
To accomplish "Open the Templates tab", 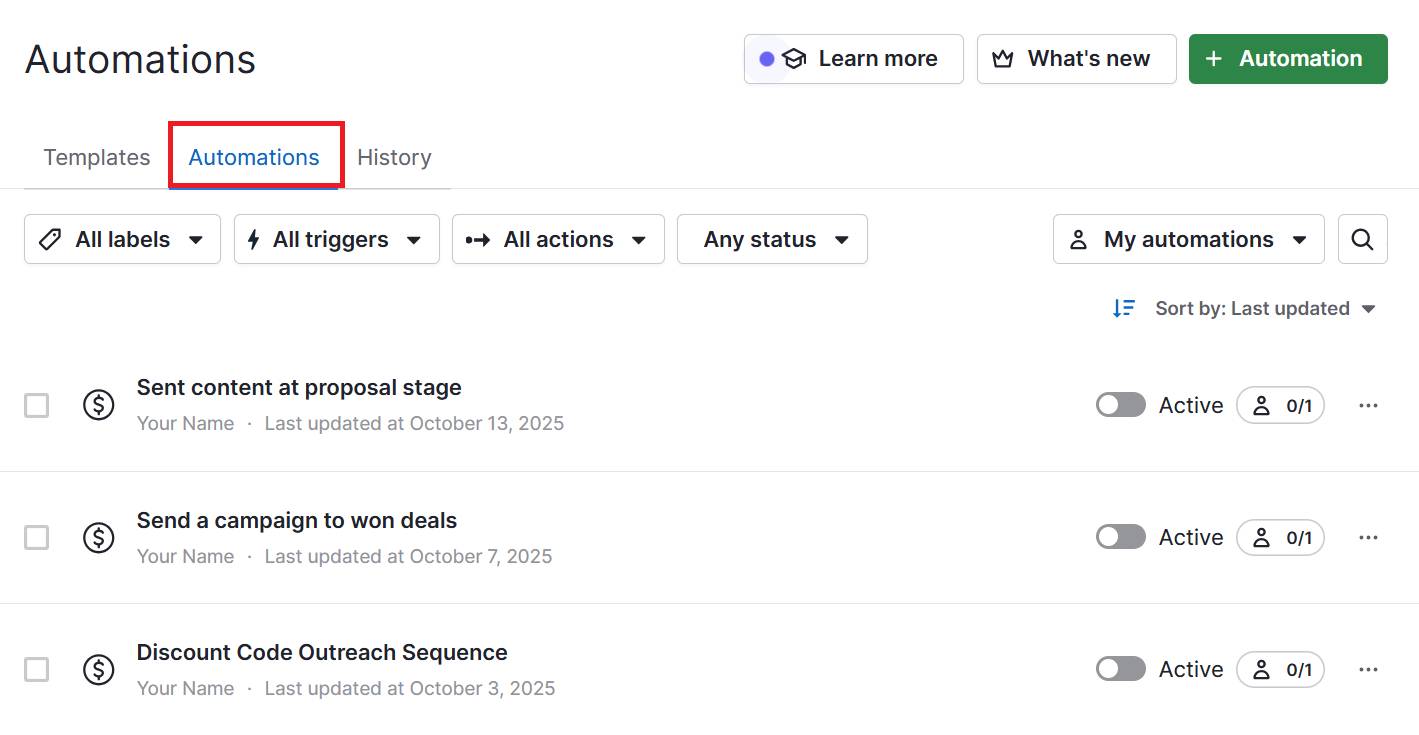I will tap(96, 157).
